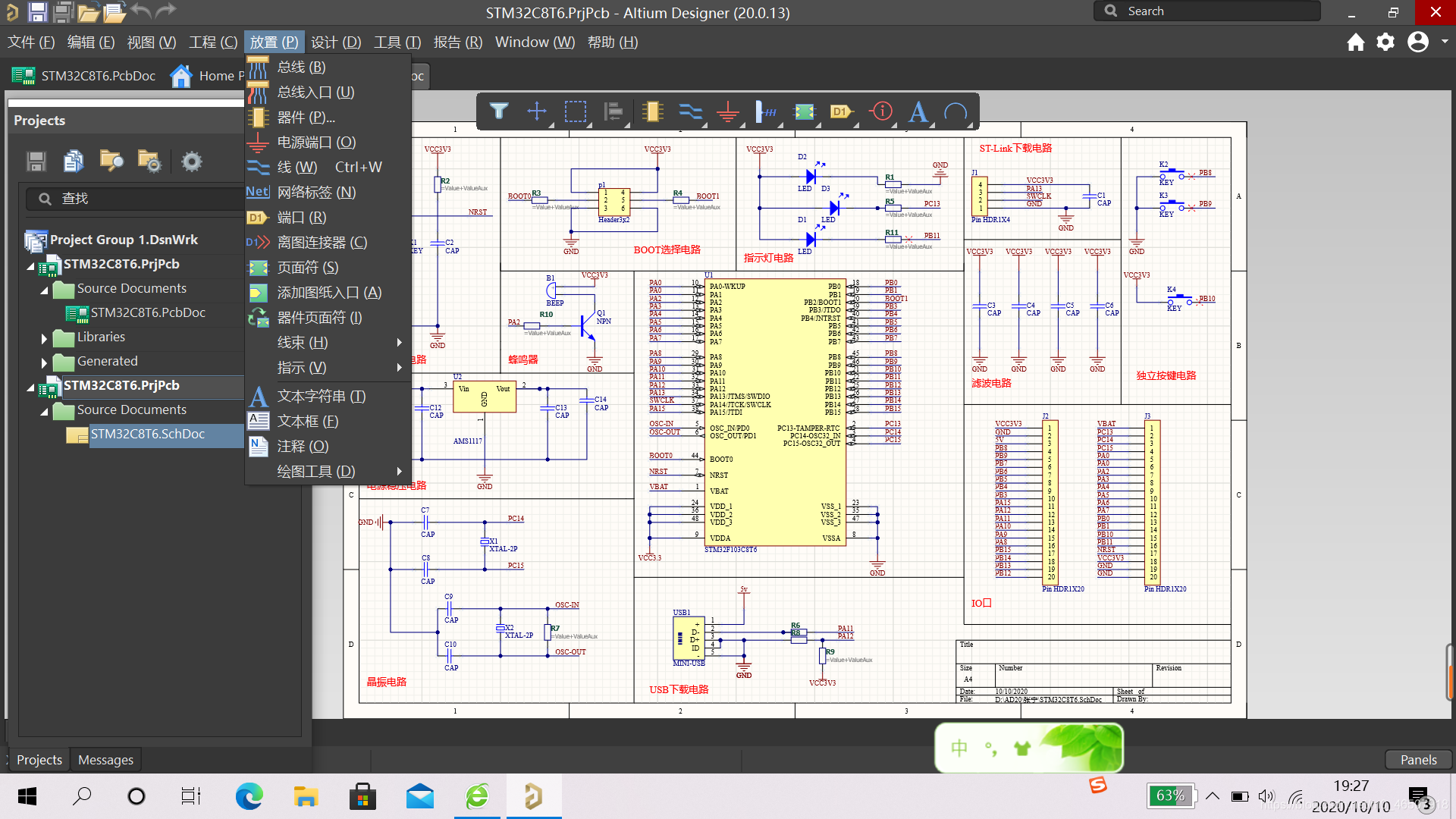Choose 器件 (P)... menu entry
Screen dimensions: 1456x819
coord(328,118)
